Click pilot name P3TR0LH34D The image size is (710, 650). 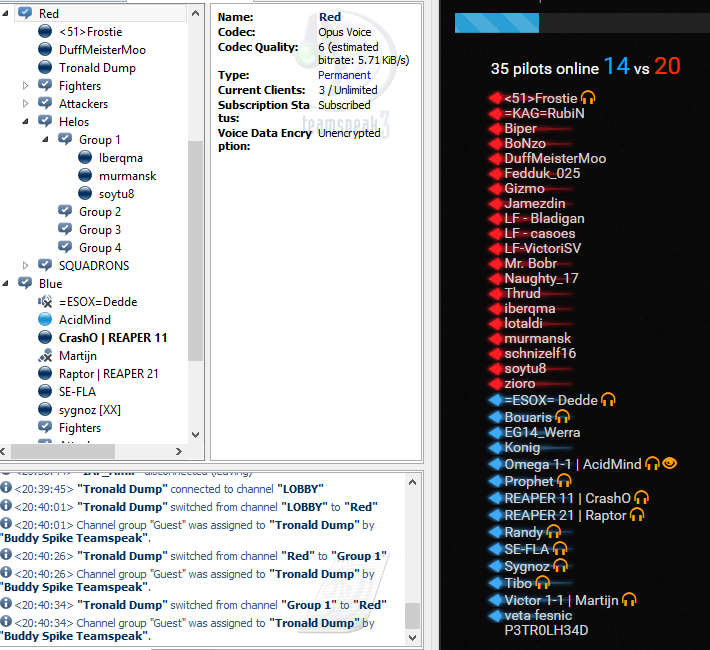pos(546,630)
